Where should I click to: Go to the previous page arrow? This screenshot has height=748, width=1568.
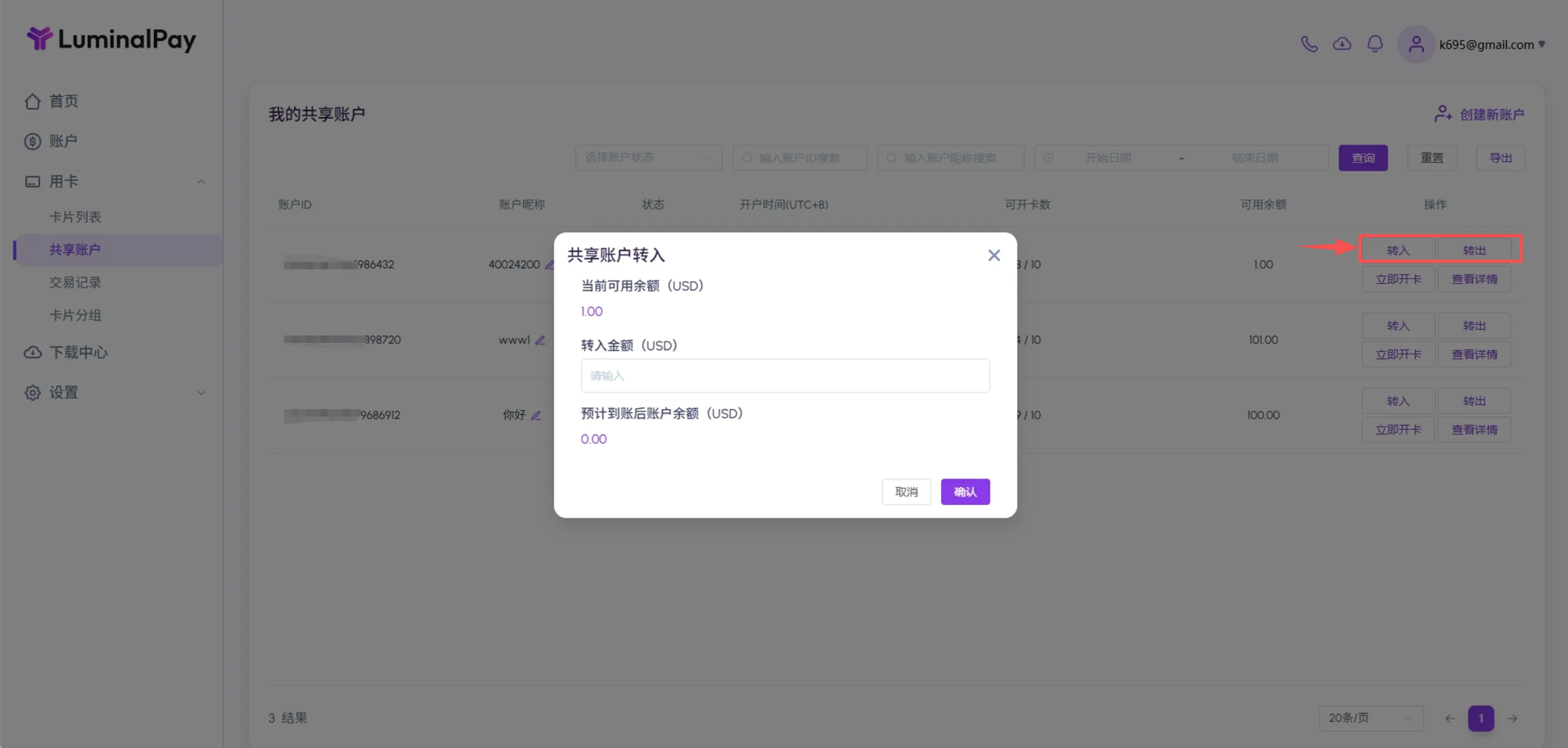(x=1450, y=718)
